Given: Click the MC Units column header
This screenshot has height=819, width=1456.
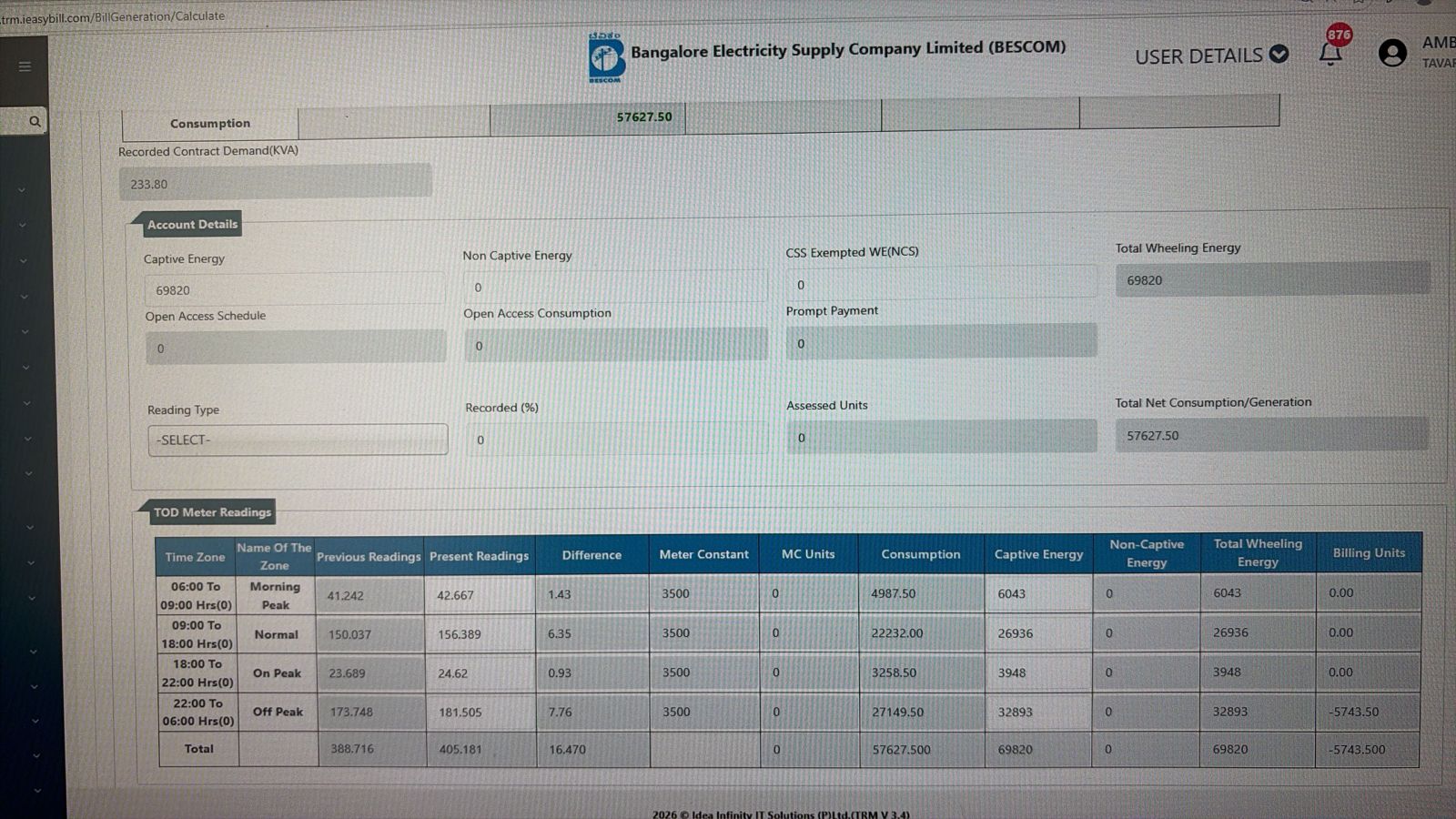Looking at the screenshot, I should [x=808, y=553].
